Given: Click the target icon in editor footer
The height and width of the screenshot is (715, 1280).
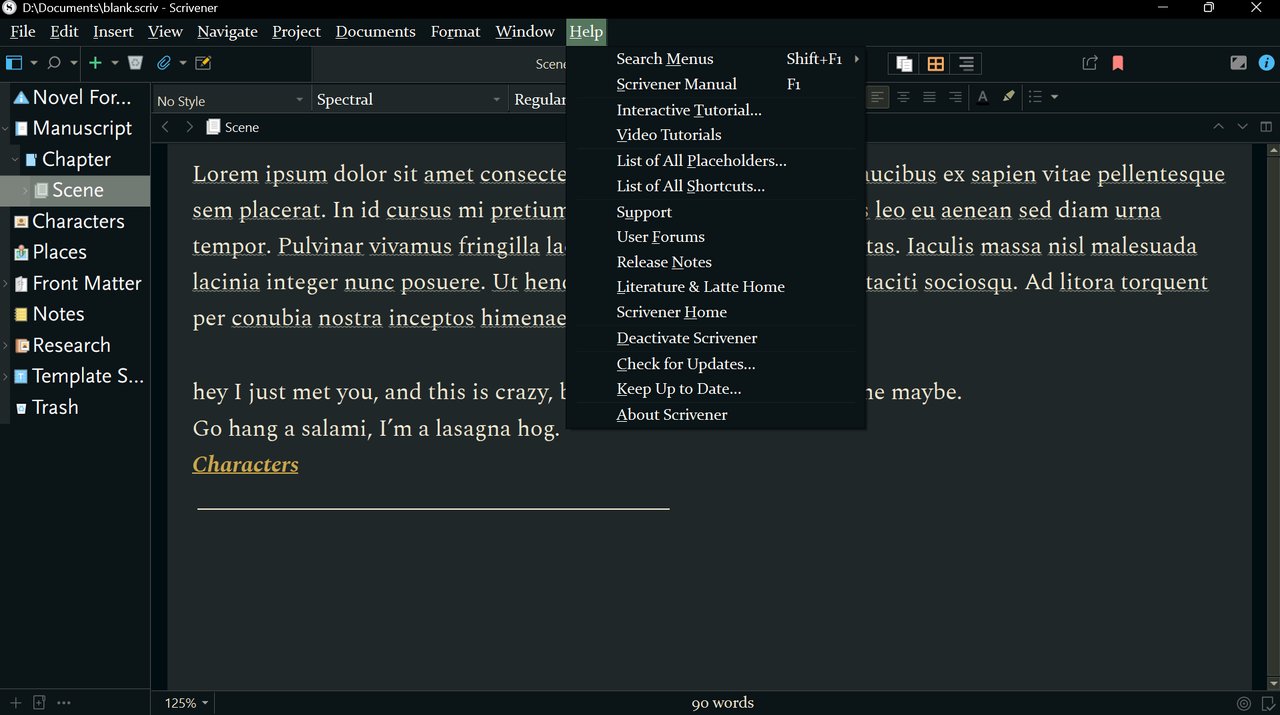Looking at the screenshot, I should click(1243, 703).
